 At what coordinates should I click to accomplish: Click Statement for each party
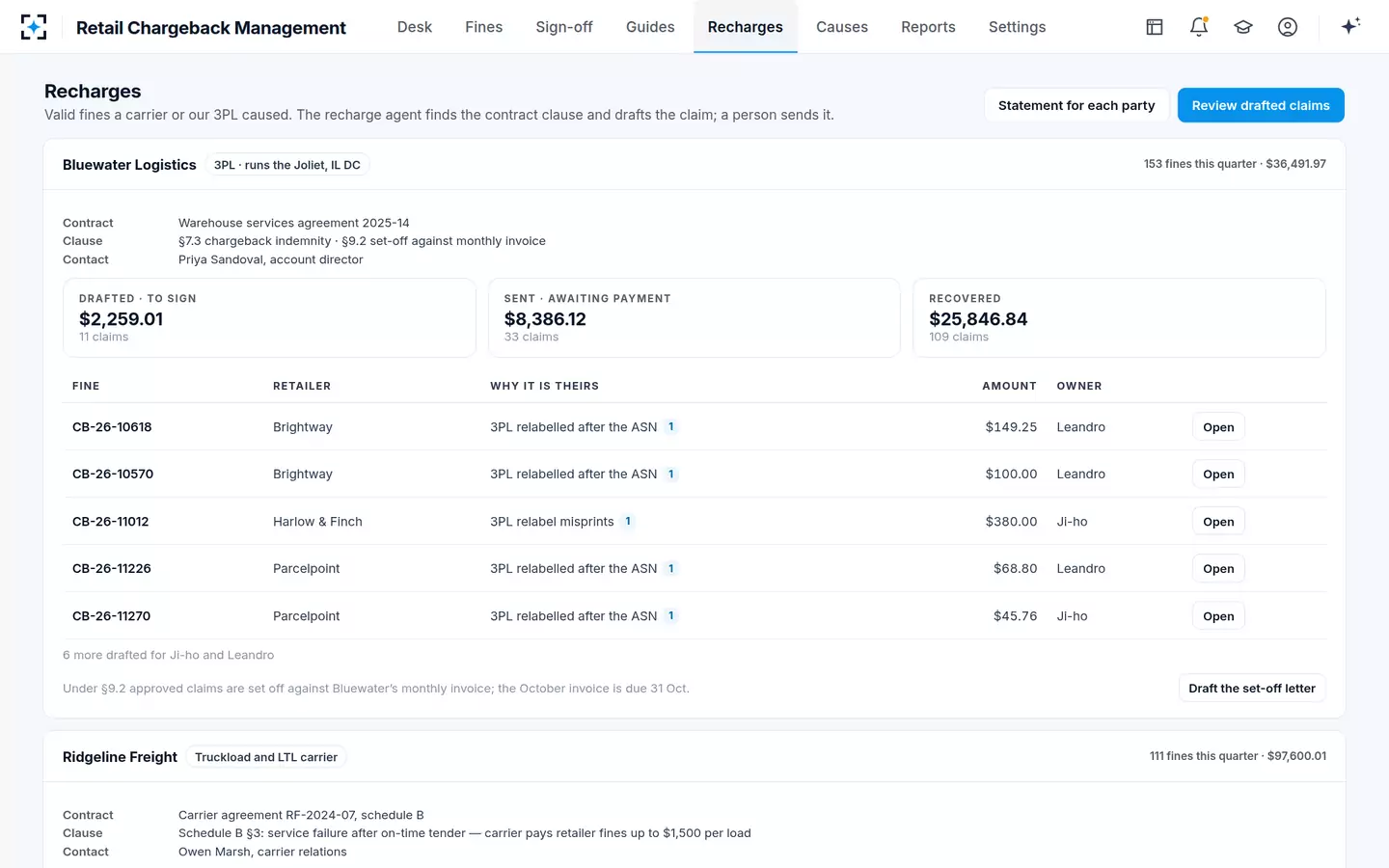(x=1076, y=105)
